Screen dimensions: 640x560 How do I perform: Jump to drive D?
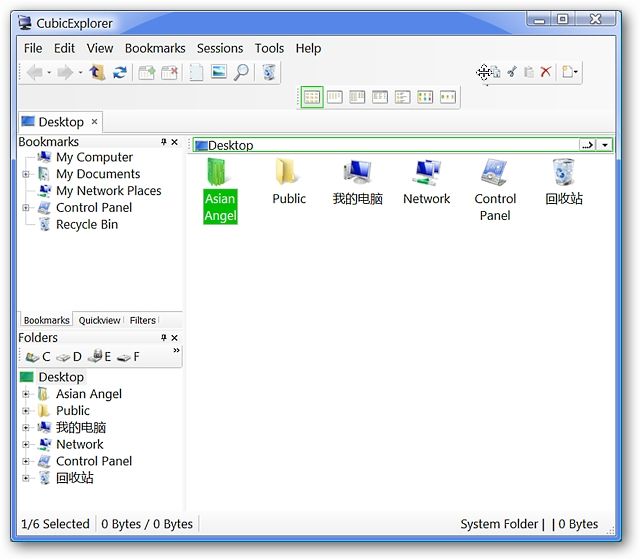pyautogui.click(x=69, y=357)
